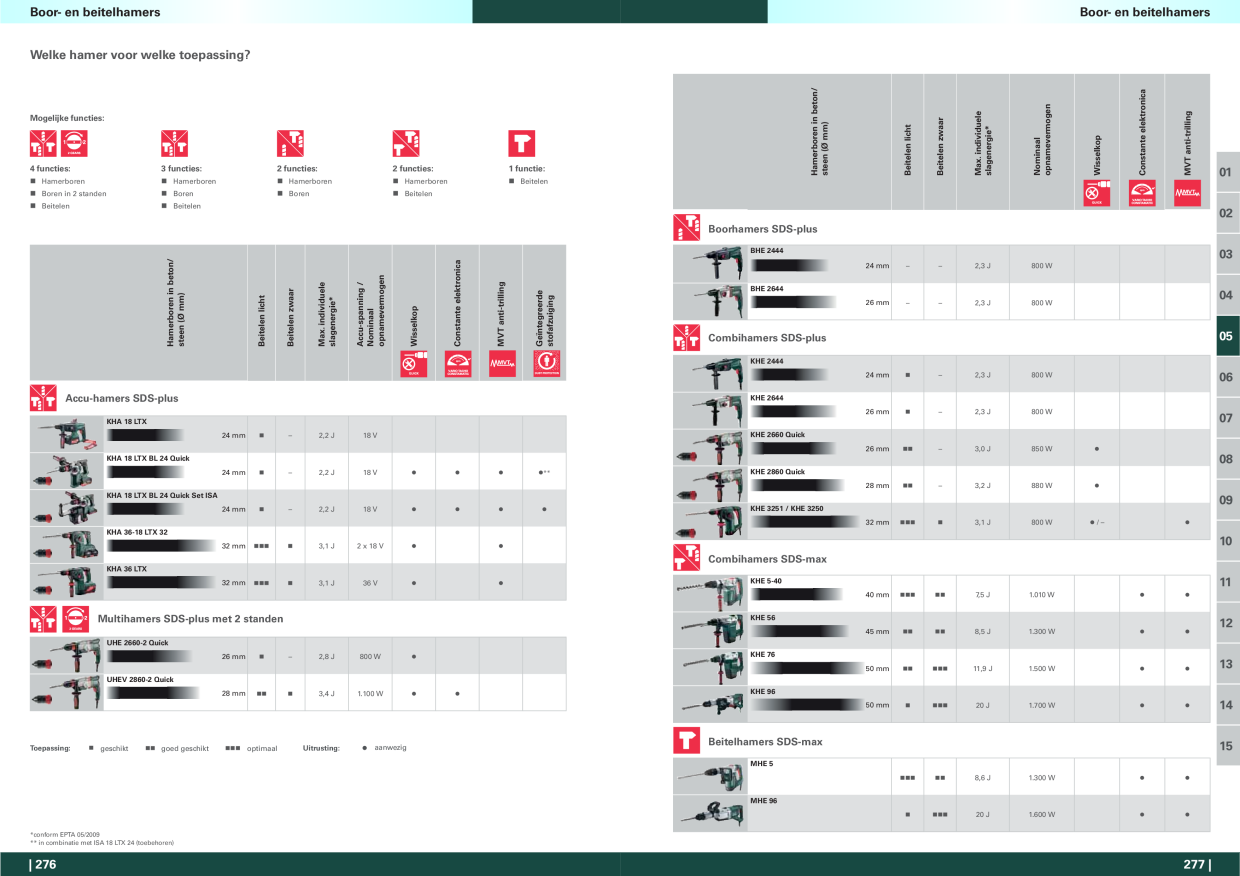Click the KHE 5-40 product image
Viewport: 1240px width, 876px height.
tap(709, 594)
